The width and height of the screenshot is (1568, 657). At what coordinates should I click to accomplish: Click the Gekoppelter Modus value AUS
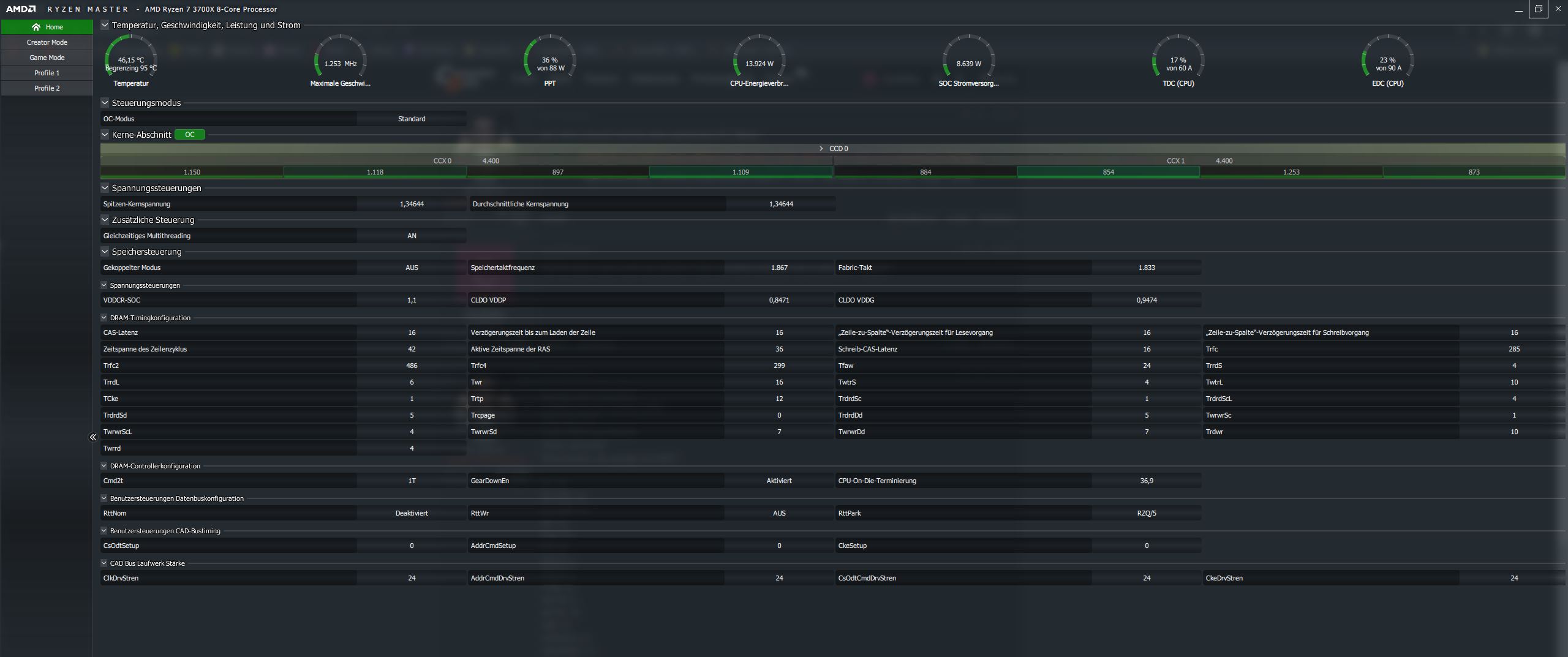pos(412,268)
